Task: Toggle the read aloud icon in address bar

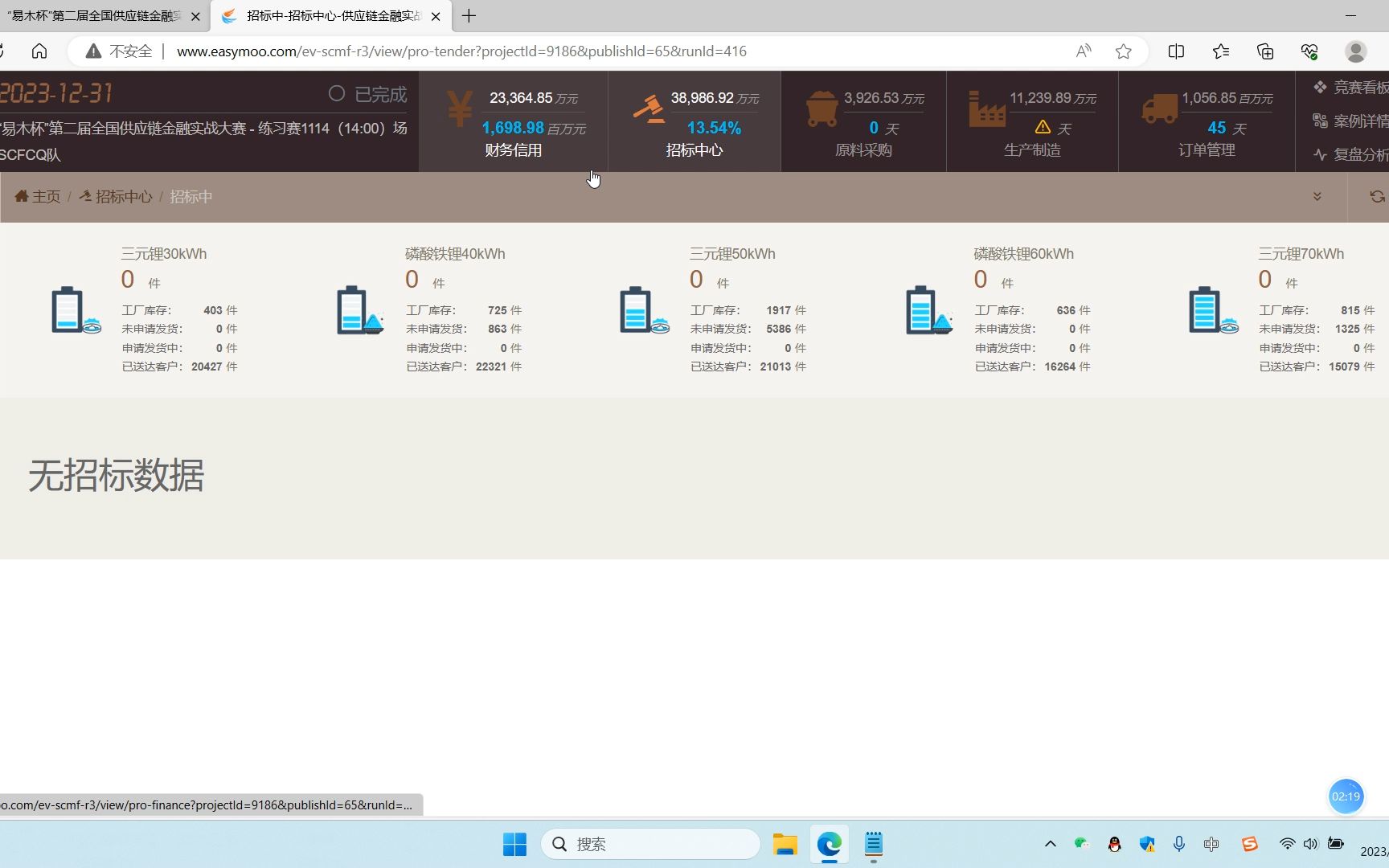Action: tap(1084, 51)
